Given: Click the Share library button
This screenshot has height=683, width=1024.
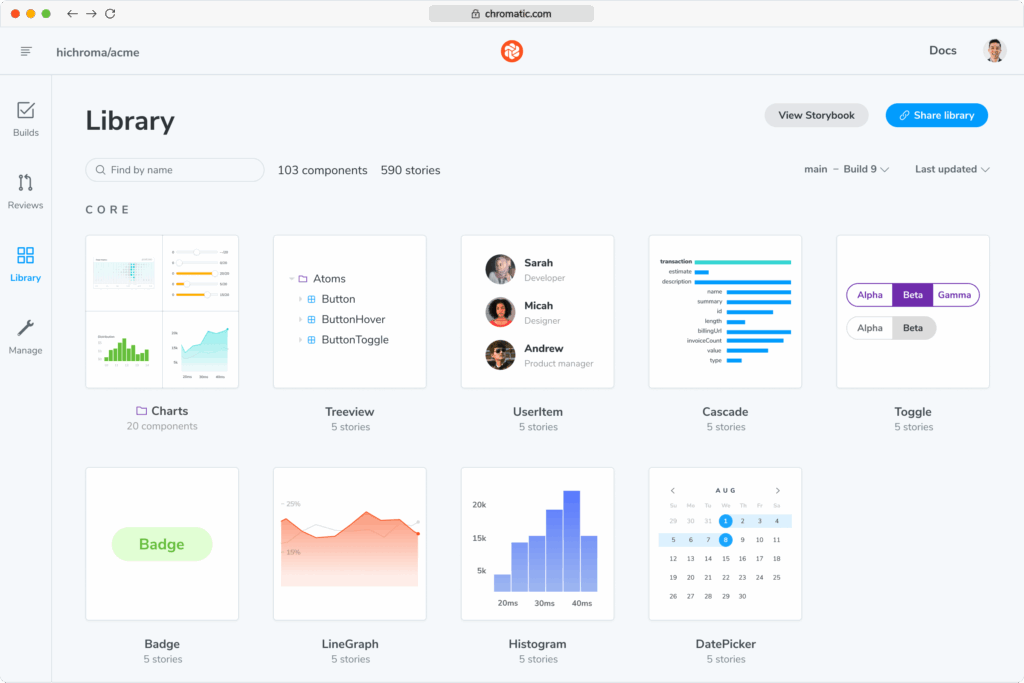Looking at the screenshot, I should [x=936, y=116].
